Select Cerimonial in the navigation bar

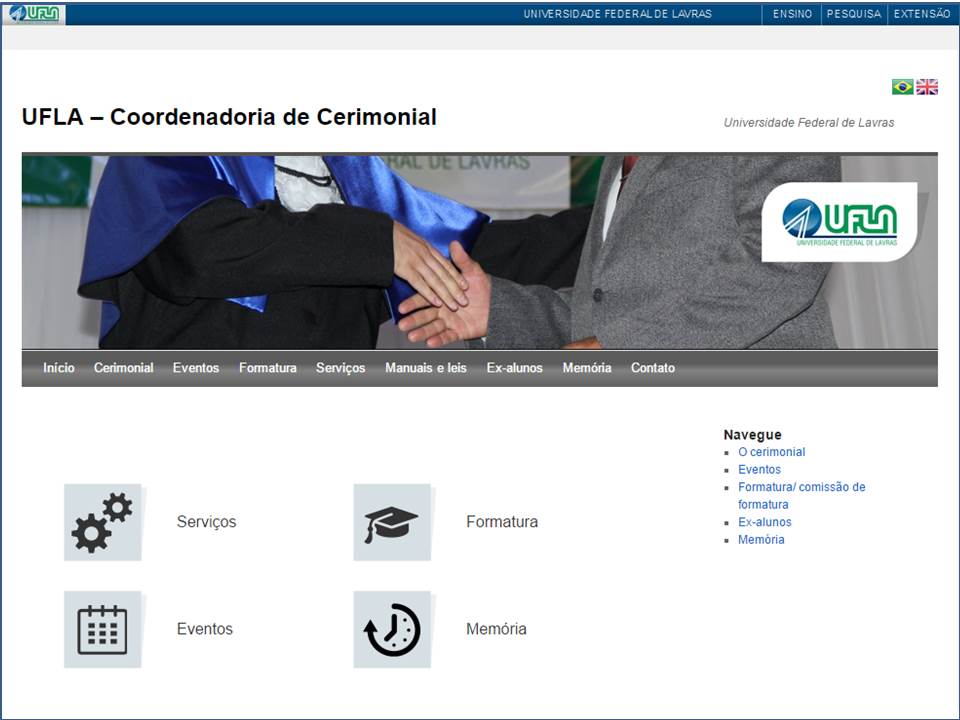[123, 368]
